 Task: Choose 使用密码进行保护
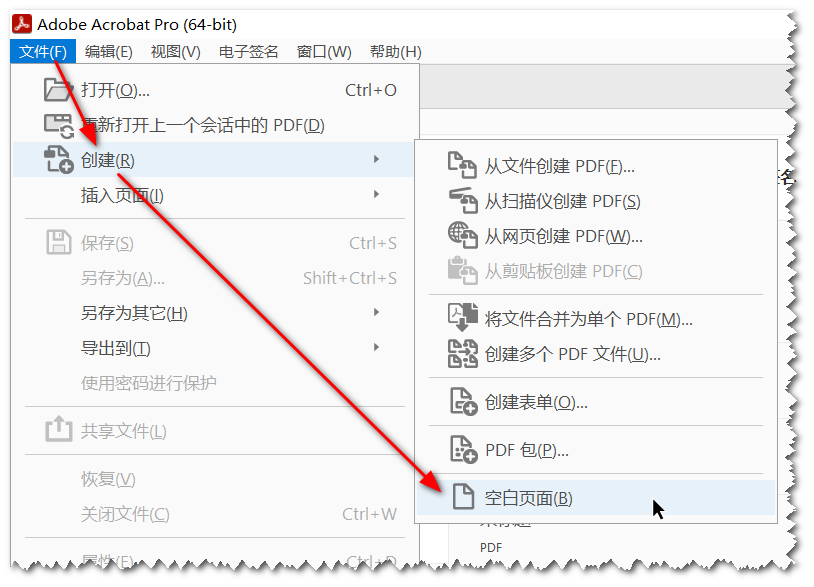(x=214, y=383)
